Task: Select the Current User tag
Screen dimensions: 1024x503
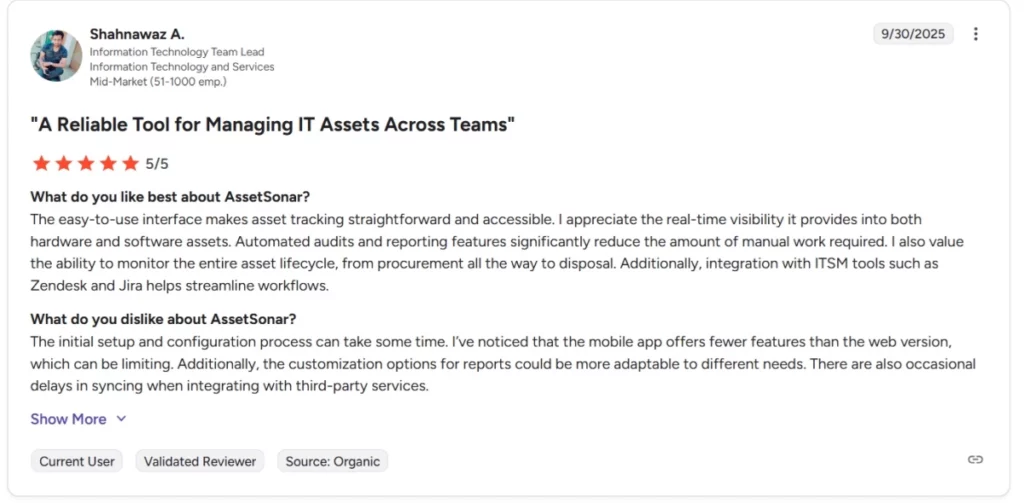Action: pyautogui.click(x=77, y=461)
